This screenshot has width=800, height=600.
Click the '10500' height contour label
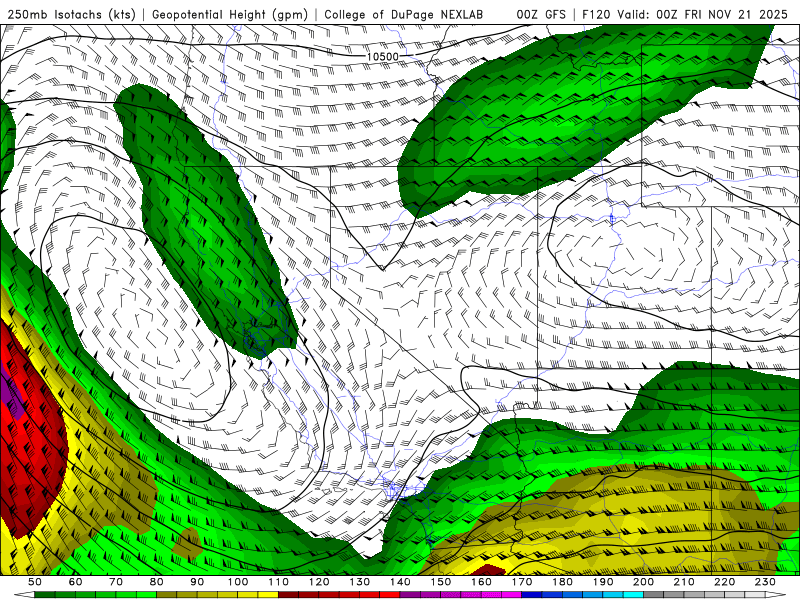pyautogui.click(x=383, y=56)
